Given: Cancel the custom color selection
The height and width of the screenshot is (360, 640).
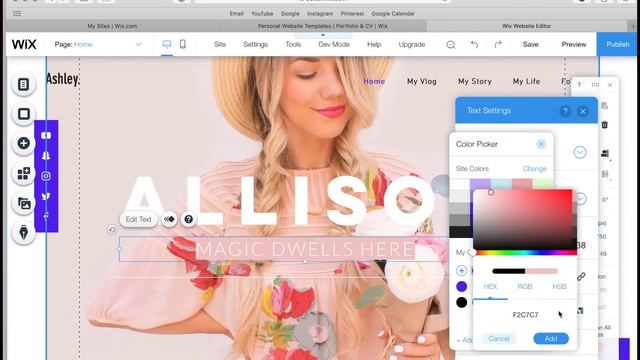Looking at the screenshot, I should tap(499, 338).
